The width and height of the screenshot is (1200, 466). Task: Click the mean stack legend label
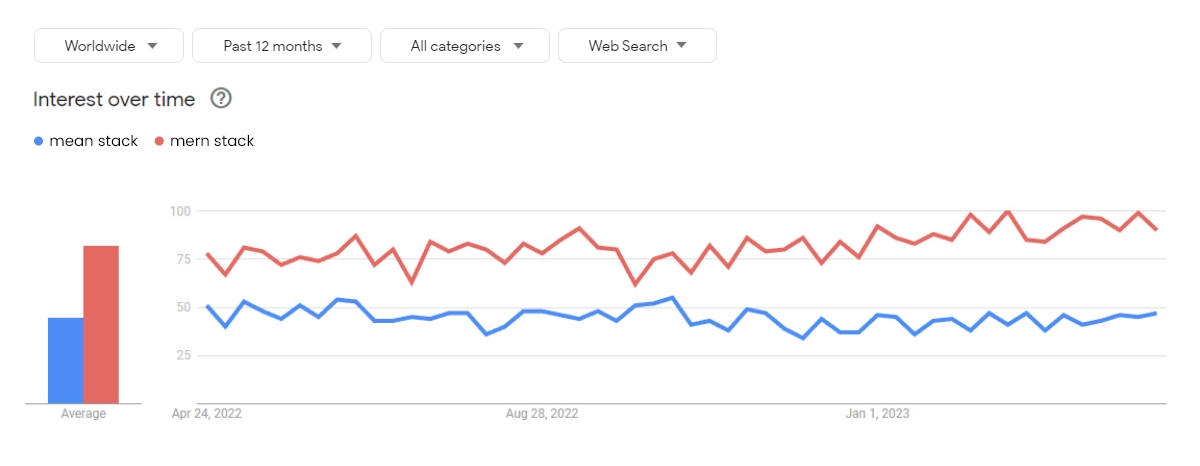[x=94, y=141]
